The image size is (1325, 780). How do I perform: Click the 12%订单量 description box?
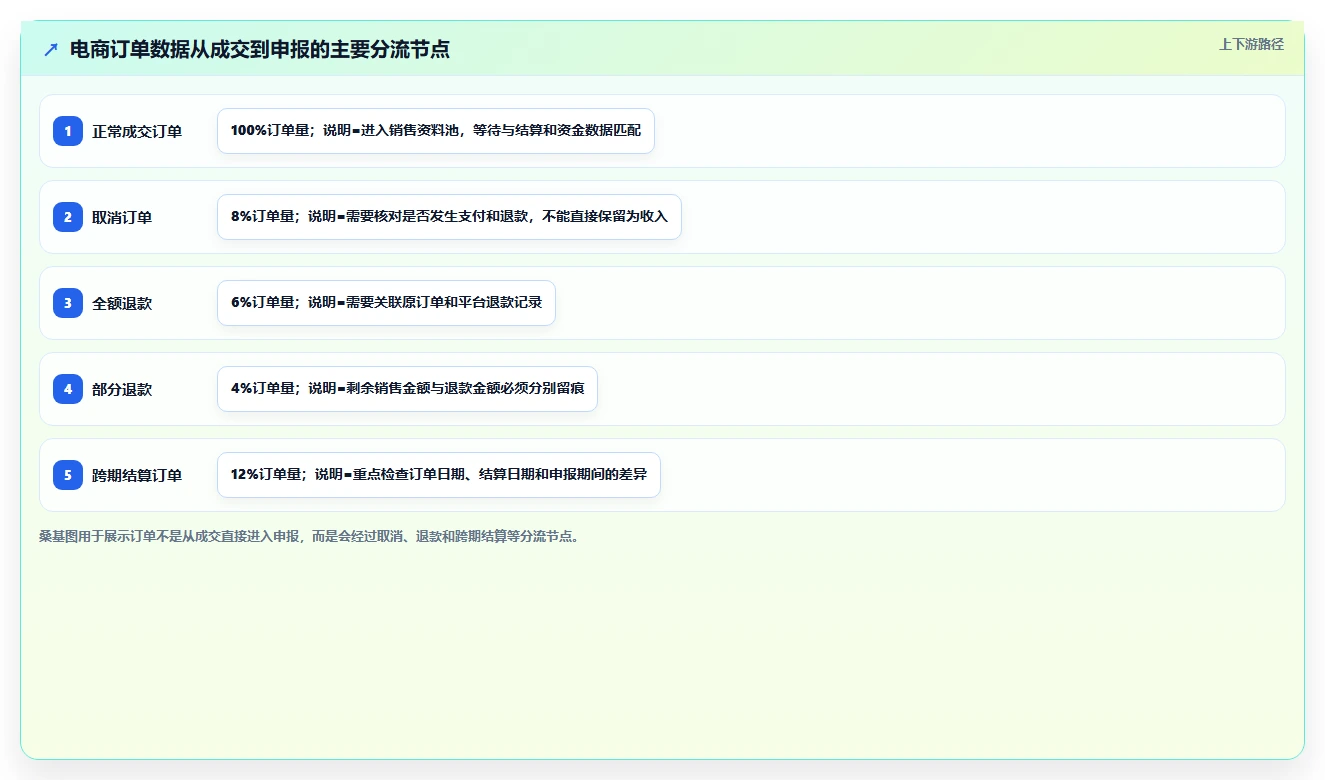click(439, 475)
